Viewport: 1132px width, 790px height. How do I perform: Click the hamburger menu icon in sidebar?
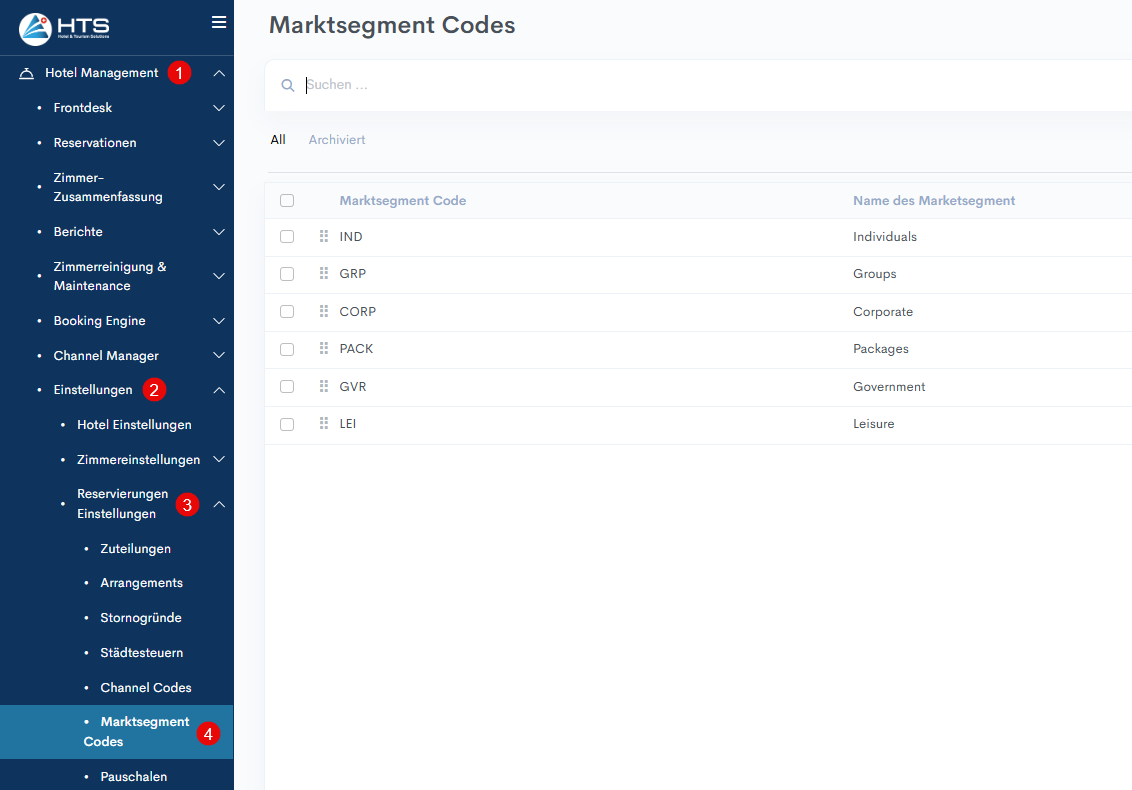218,22
